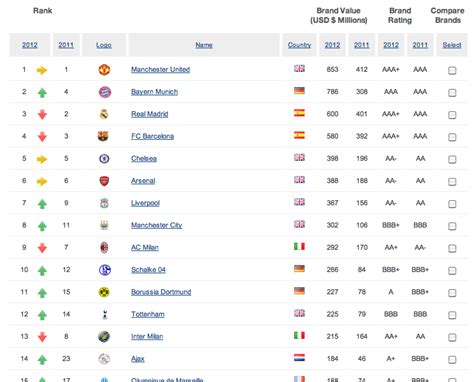Click the Spanish flag in Real Madrid row
Image resolution: width=474 pixels, height=382 pixels.
299,113
